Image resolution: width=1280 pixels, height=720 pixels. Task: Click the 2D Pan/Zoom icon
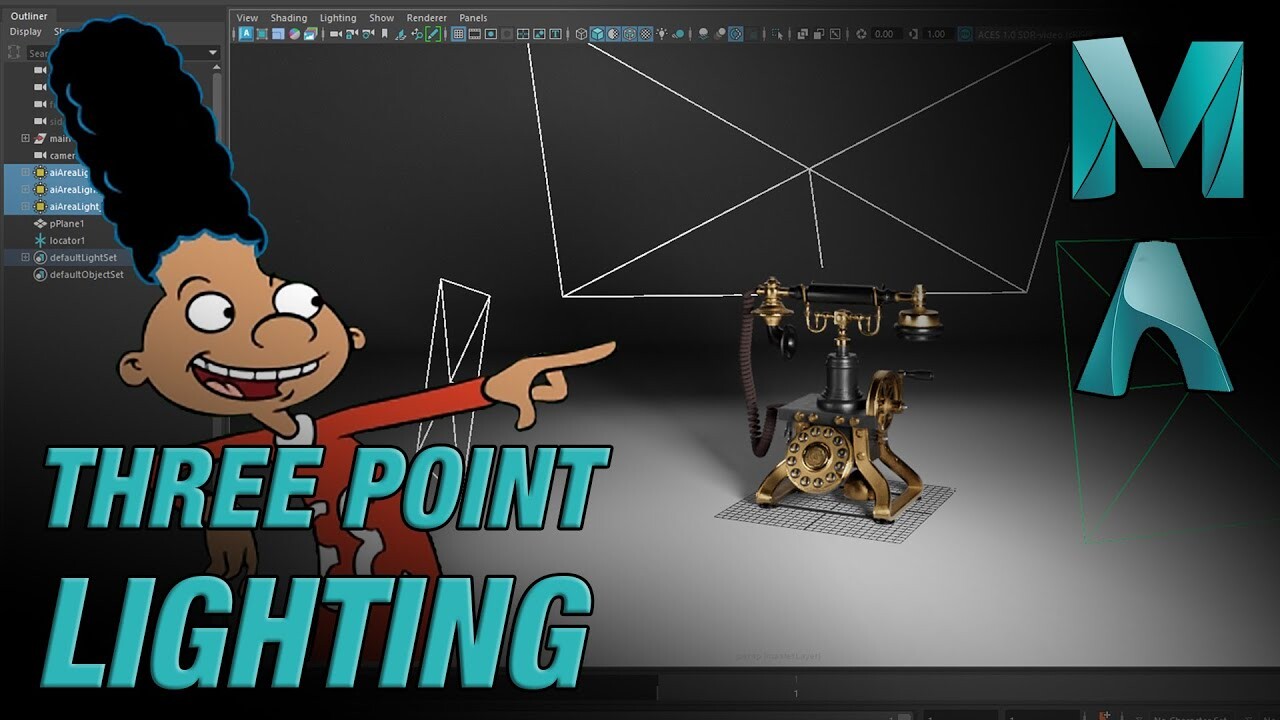tap(416, 34)
